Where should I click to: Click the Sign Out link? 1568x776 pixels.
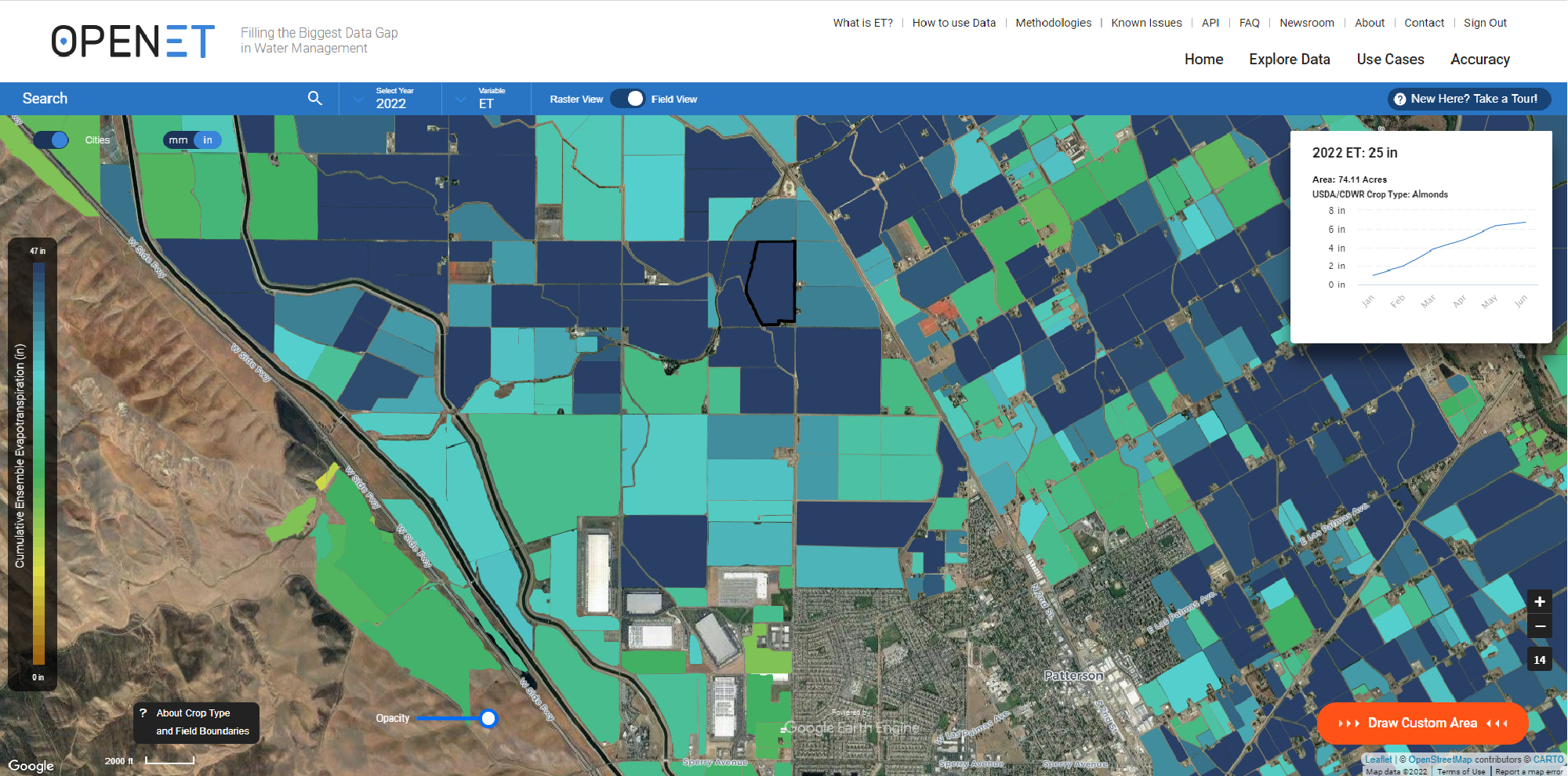click(x=1485, y=23)
